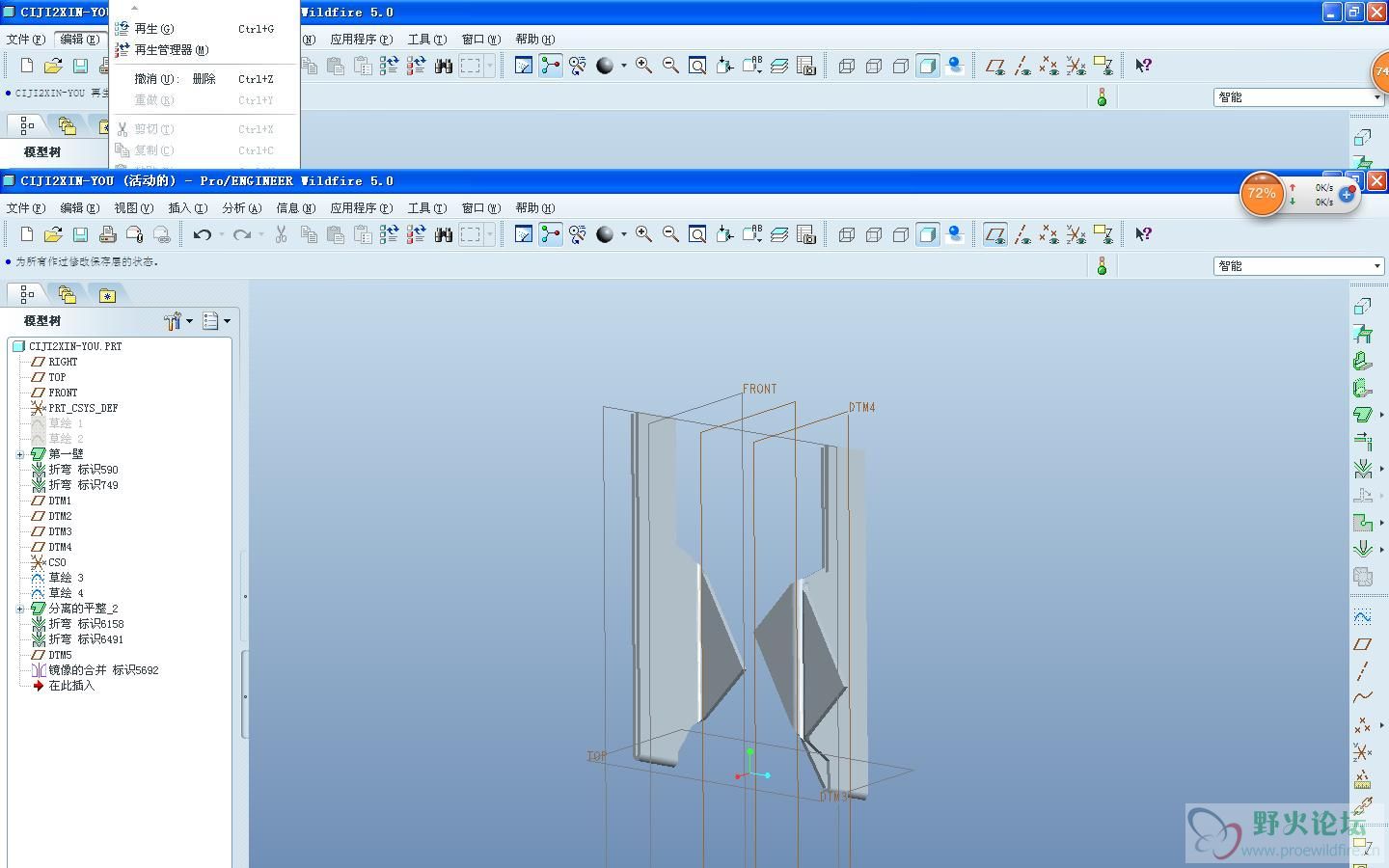Toggle datum axes display in the front window
This screenshot has width=1389, height=868.
click(x=1022, y=234)
